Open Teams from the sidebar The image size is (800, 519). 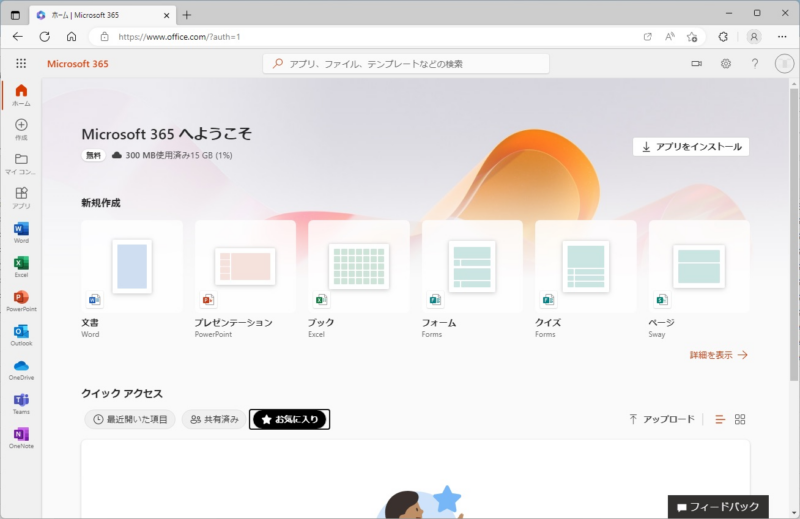tap(21, 403)
